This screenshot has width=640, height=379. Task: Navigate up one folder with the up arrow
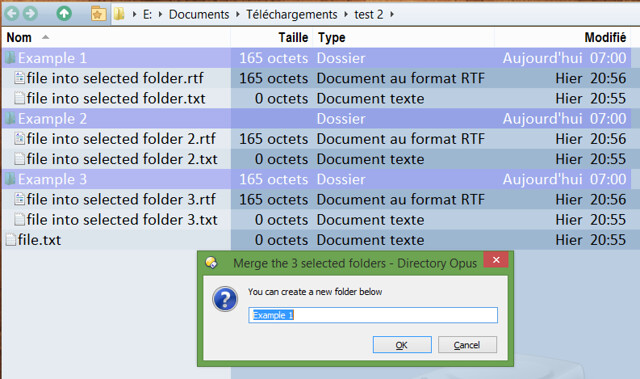coord(64,13)
